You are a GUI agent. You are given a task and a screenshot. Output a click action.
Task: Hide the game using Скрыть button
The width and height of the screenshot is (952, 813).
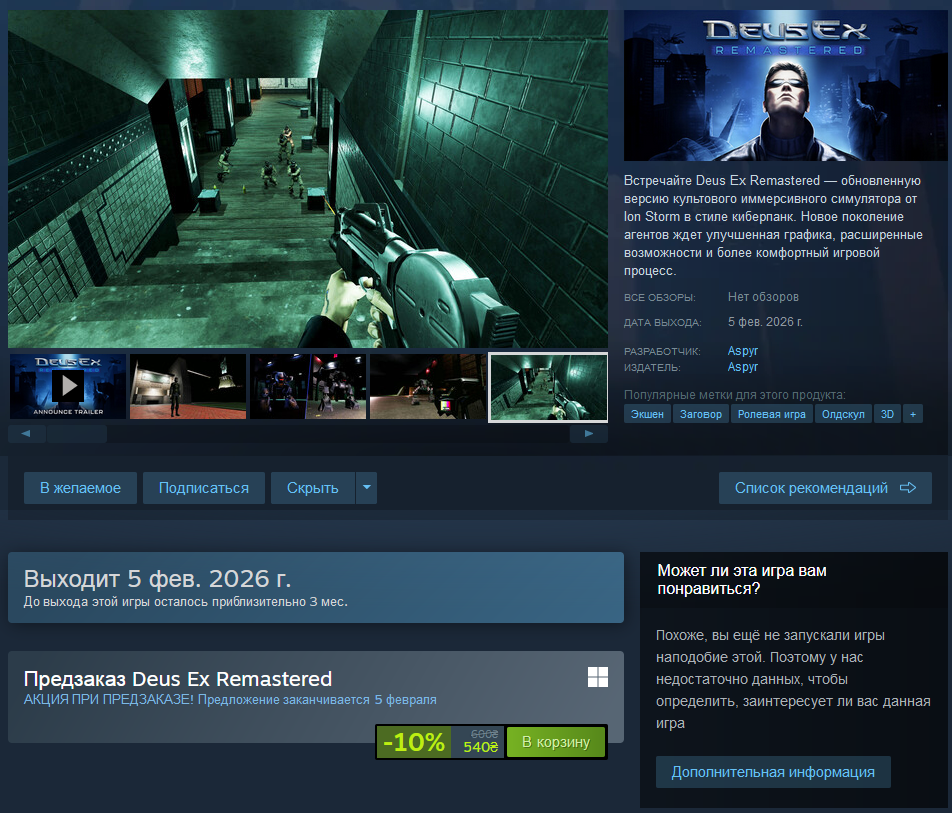(312, 488)
